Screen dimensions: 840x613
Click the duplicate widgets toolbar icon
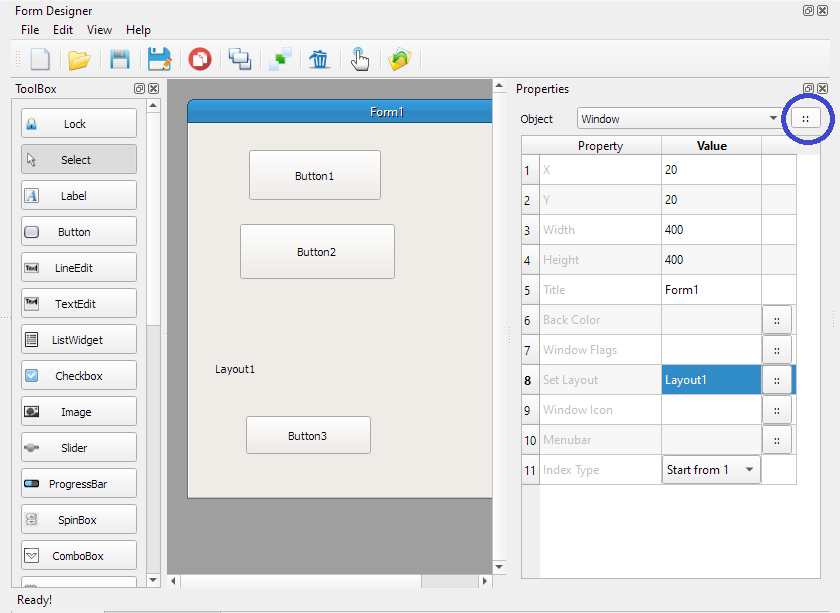pos(239,59)
